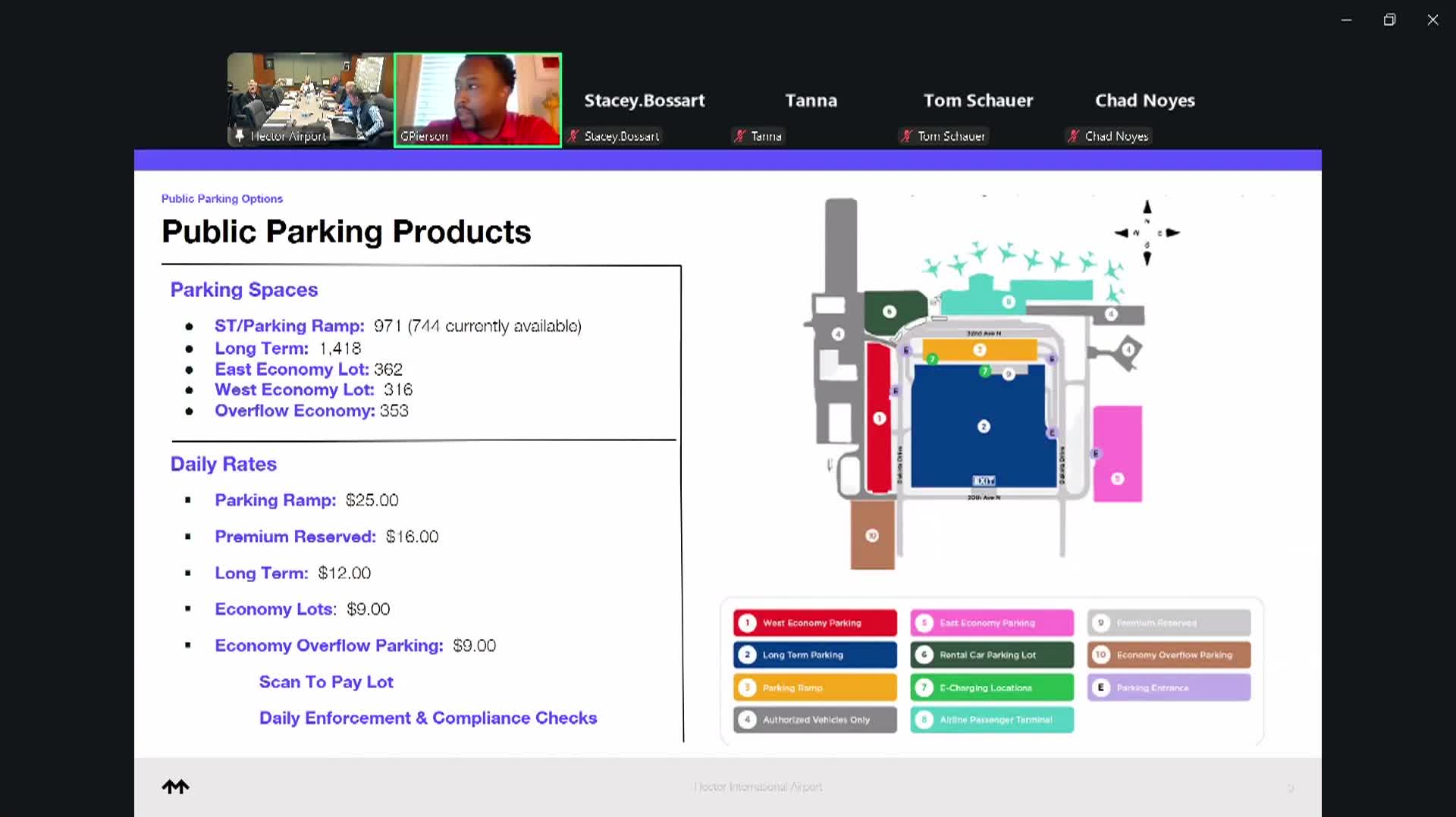The height and width of the screenshot is (817, 1456).
Task: Click the EXIT marker on the parking map
Action: click(x=984, y=480)
